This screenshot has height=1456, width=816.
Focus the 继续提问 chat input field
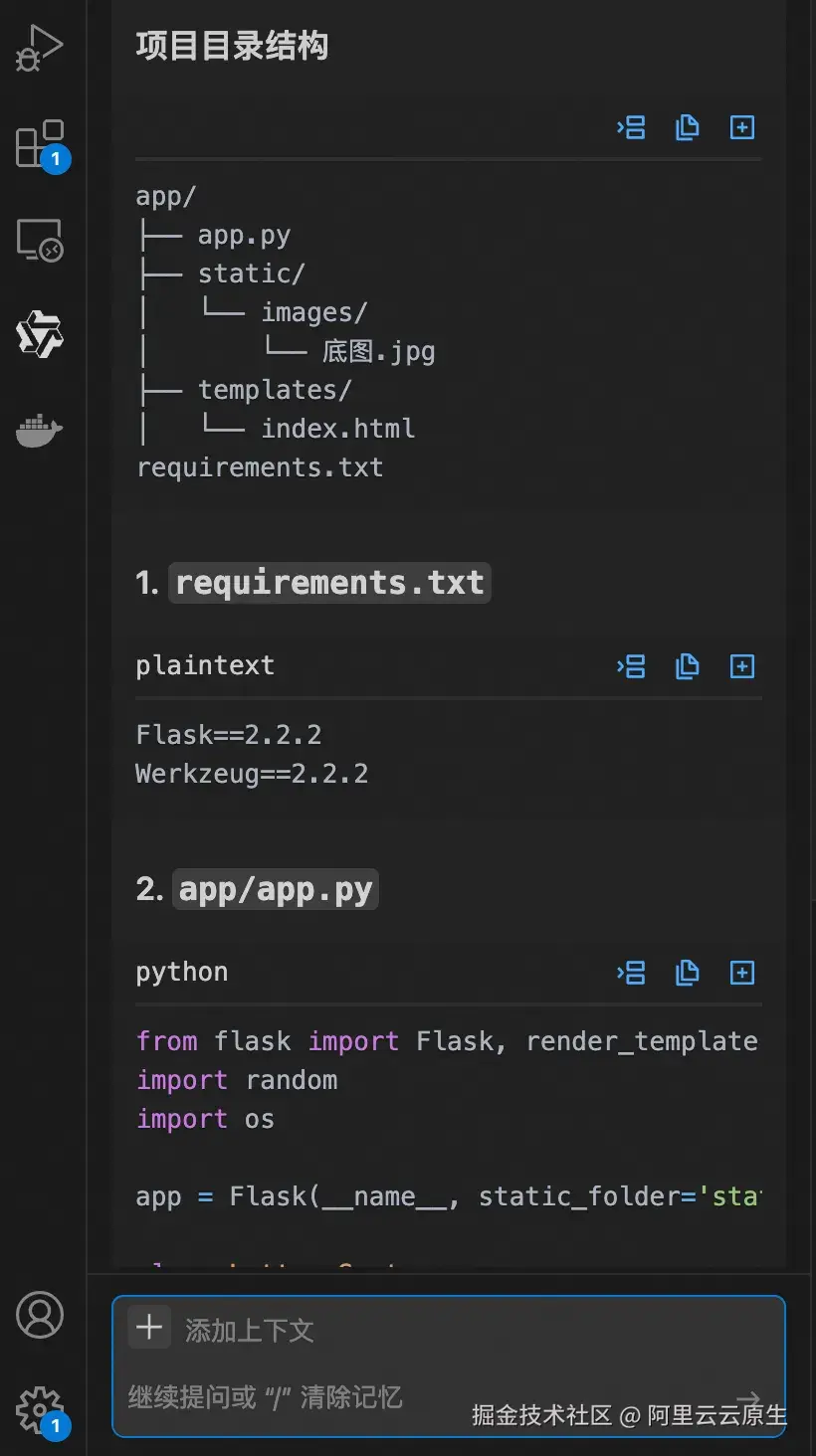398,1397
